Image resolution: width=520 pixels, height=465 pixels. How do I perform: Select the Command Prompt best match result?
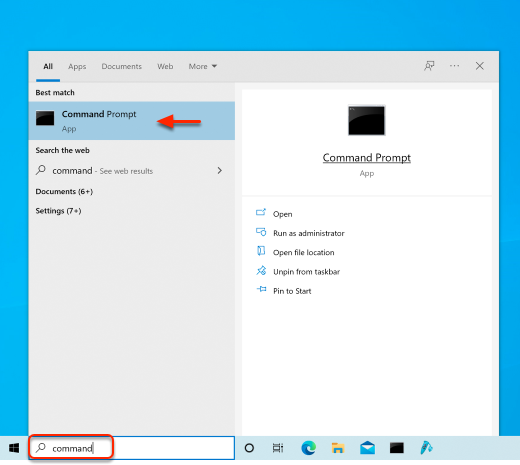pos(132,121)
